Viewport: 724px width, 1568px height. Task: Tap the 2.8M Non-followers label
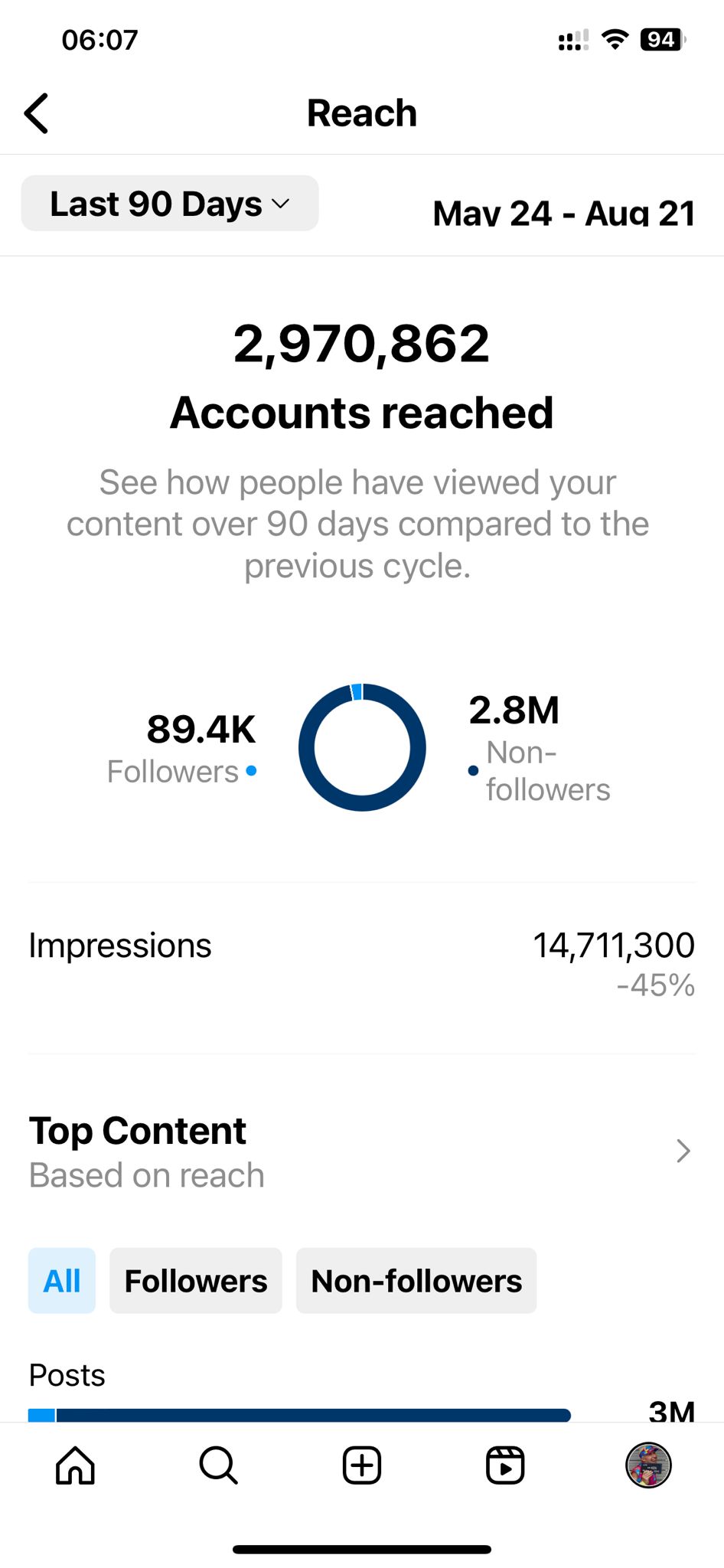click(x=540, y=748)
